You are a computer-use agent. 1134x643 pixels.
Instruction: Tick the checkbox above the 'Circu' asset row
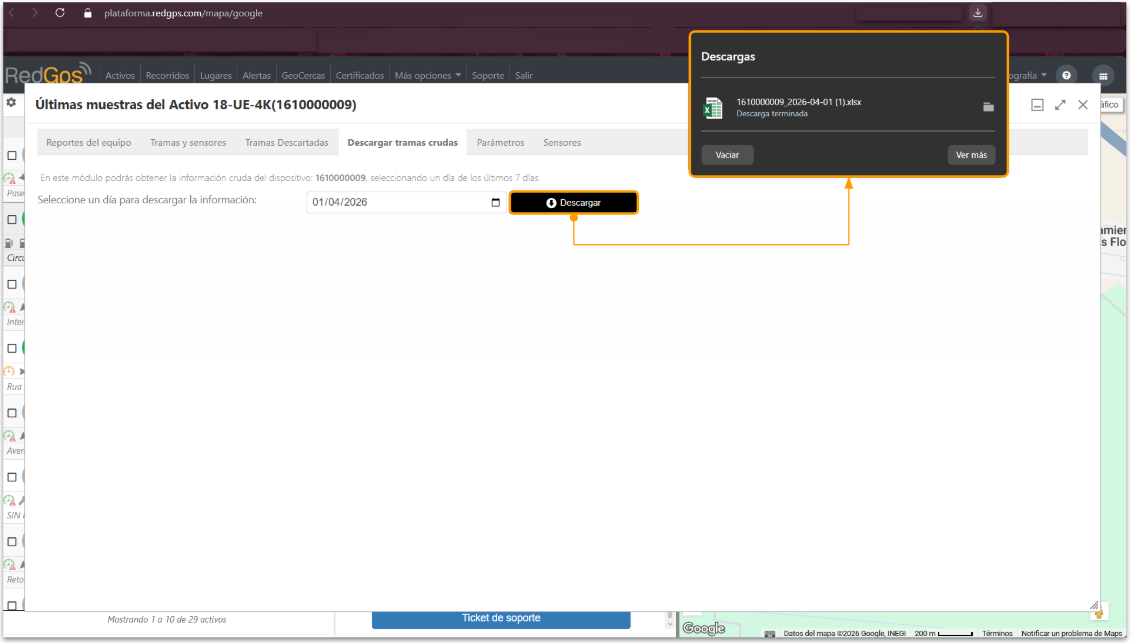pos(12,219)
